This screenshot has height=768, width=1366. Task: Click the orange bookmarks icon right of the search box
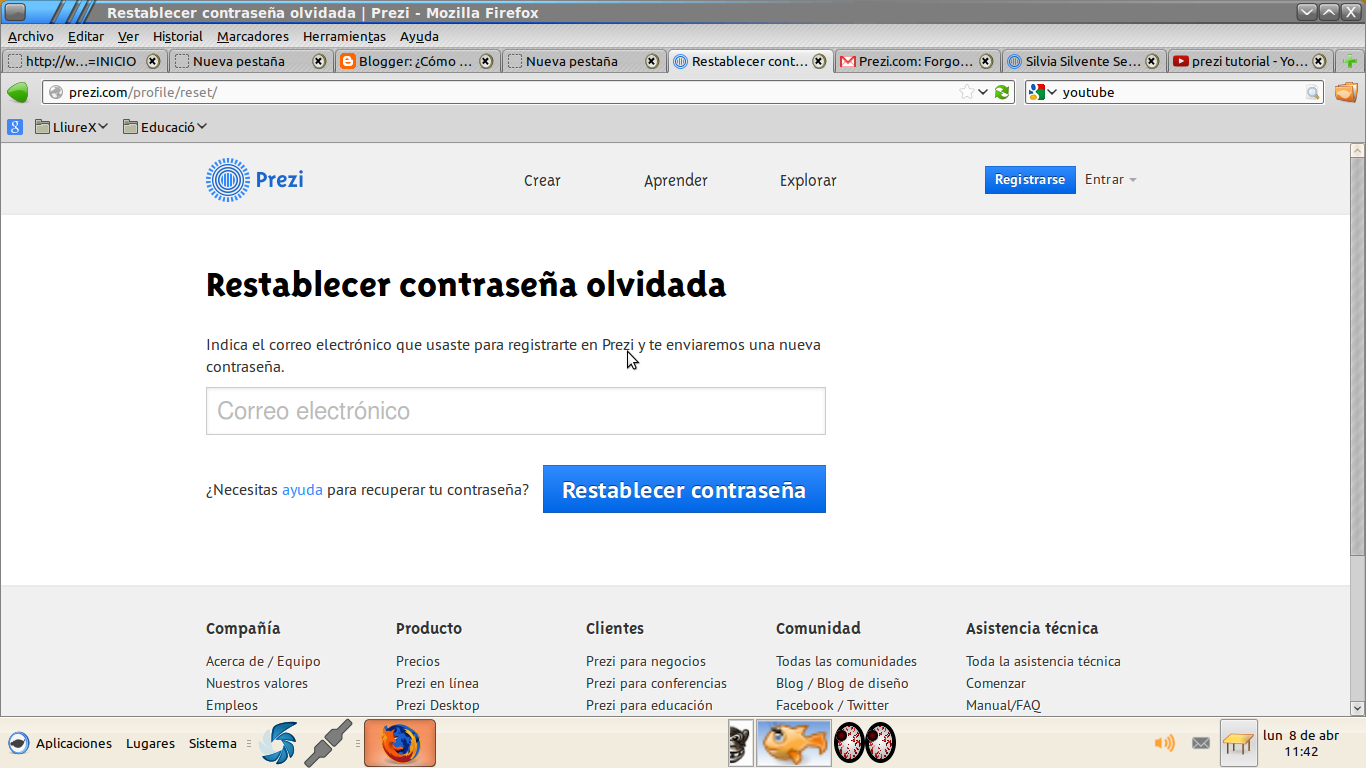click(1346, 92)
